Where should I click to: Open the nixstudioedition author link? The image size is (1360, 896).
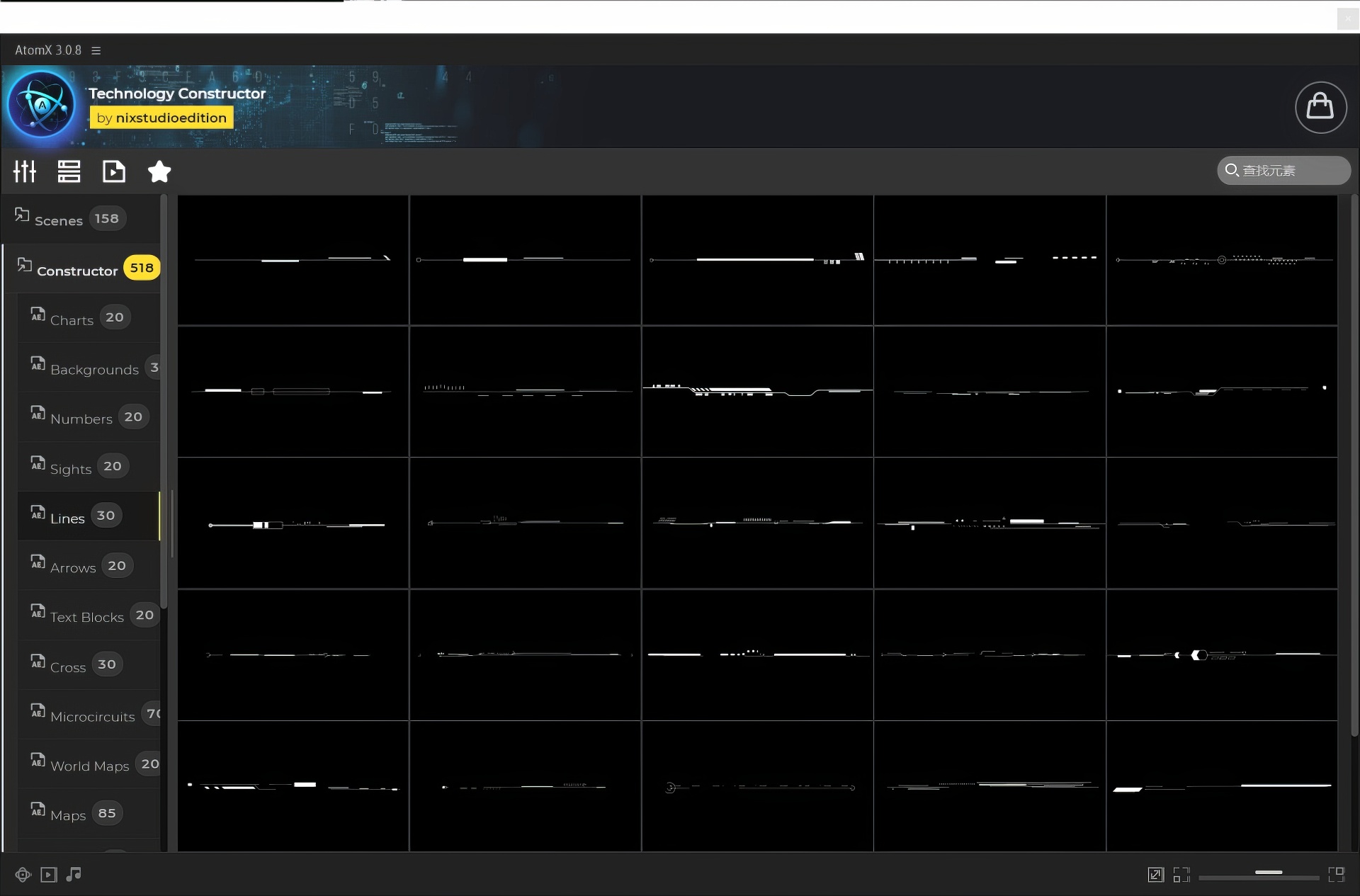(x=161, y=118)
